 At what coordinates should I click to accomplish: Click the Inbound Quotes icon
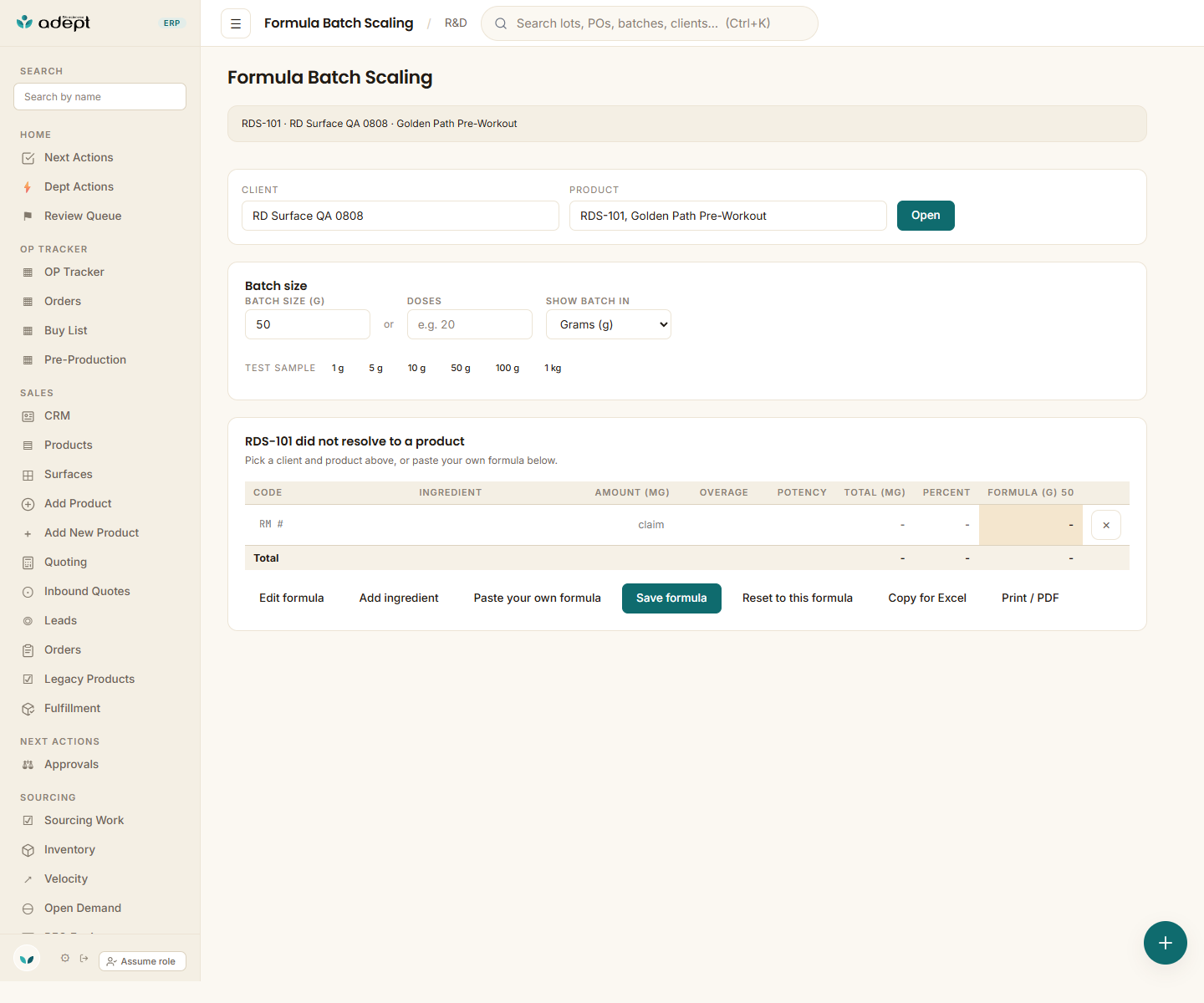pyautogui.click(x=28, y=592)
